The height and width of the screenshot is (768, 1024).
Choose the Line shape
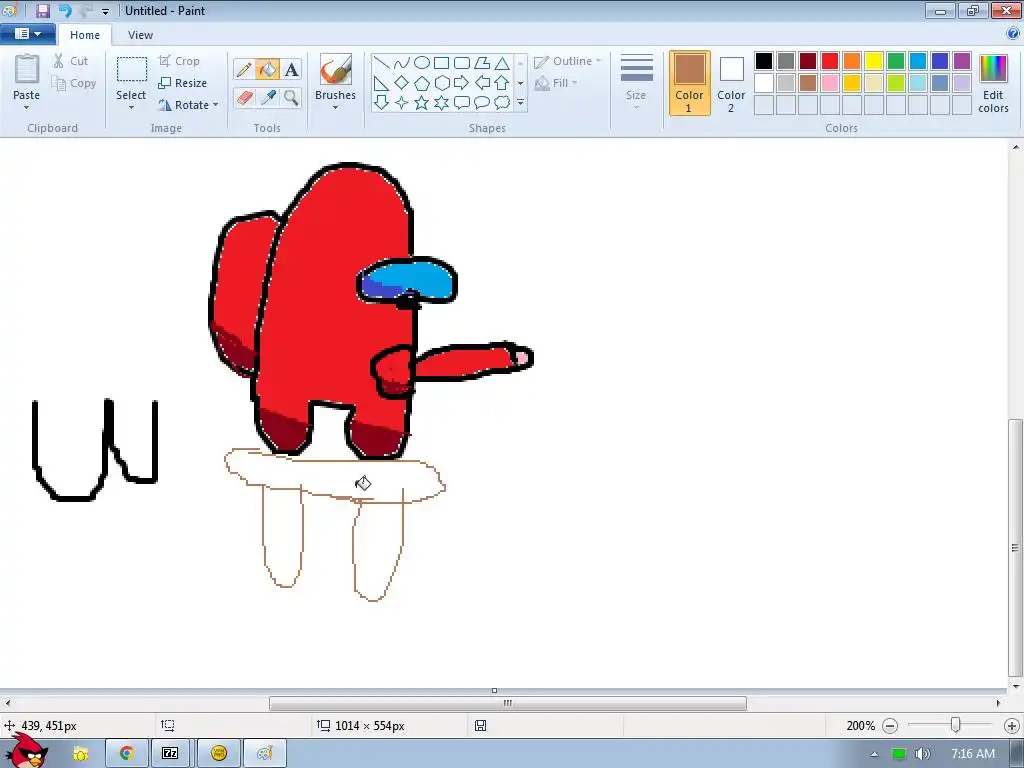coord(382,63)
